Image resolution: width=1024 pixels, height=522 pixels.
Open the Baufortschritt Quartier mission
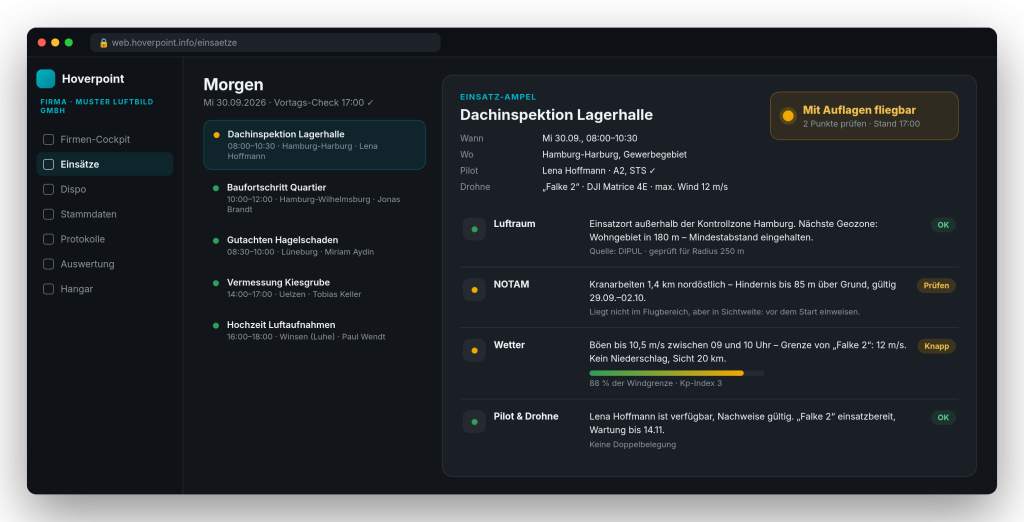coord(315,198)
